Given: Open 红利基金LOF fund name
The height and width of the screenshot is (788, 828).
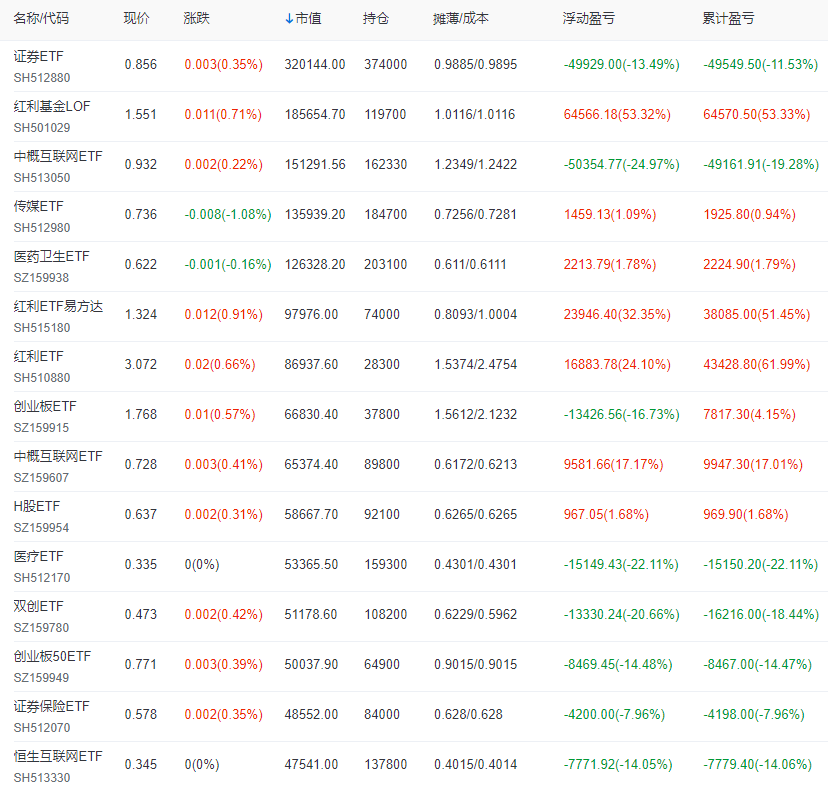Looking at the screenshot, I should pyautogui.click(x=52, y=106).
